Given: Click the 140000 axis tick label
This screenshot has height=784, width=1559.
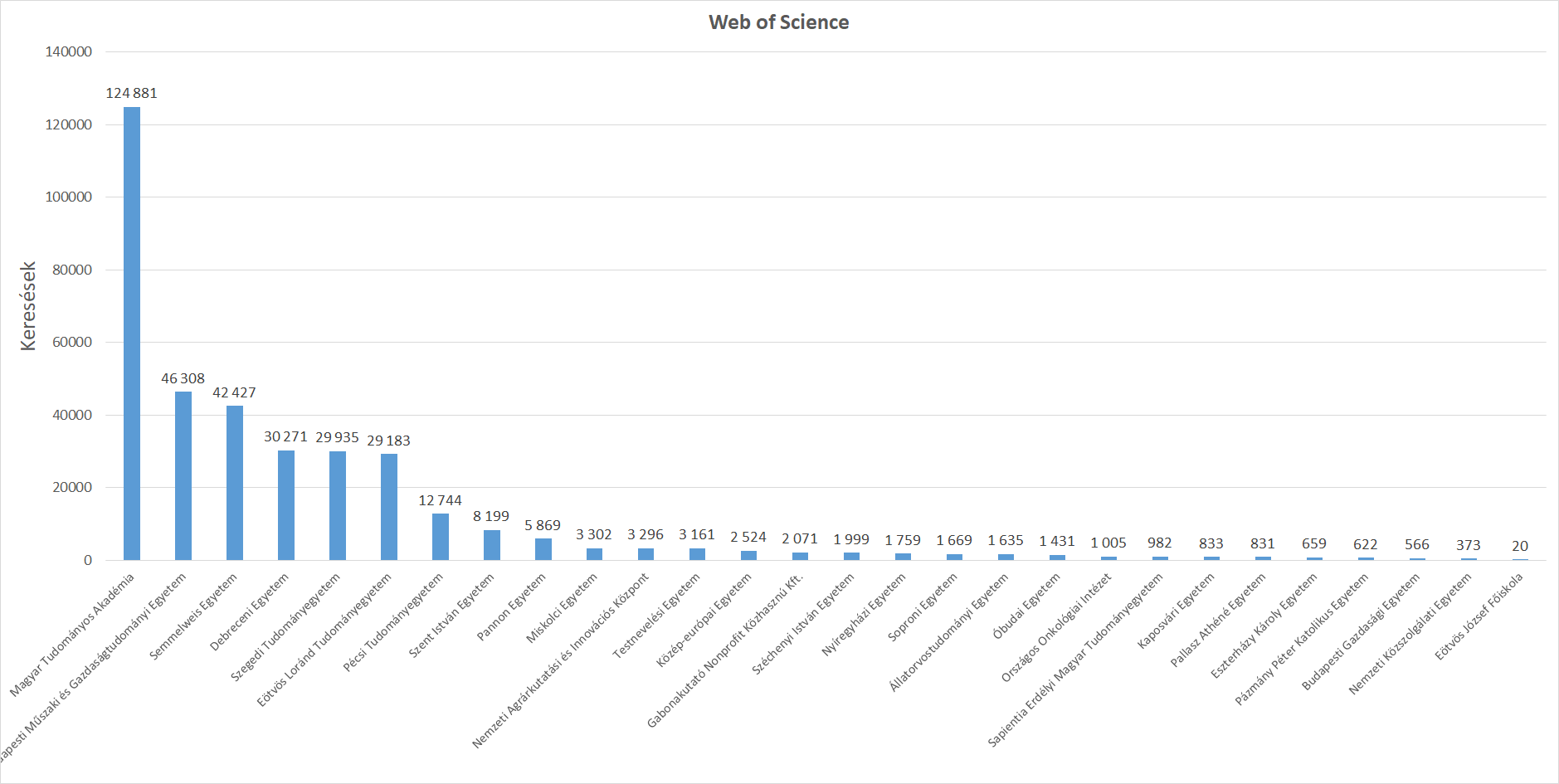Looking at the screenshot, I should coord(69,51).
